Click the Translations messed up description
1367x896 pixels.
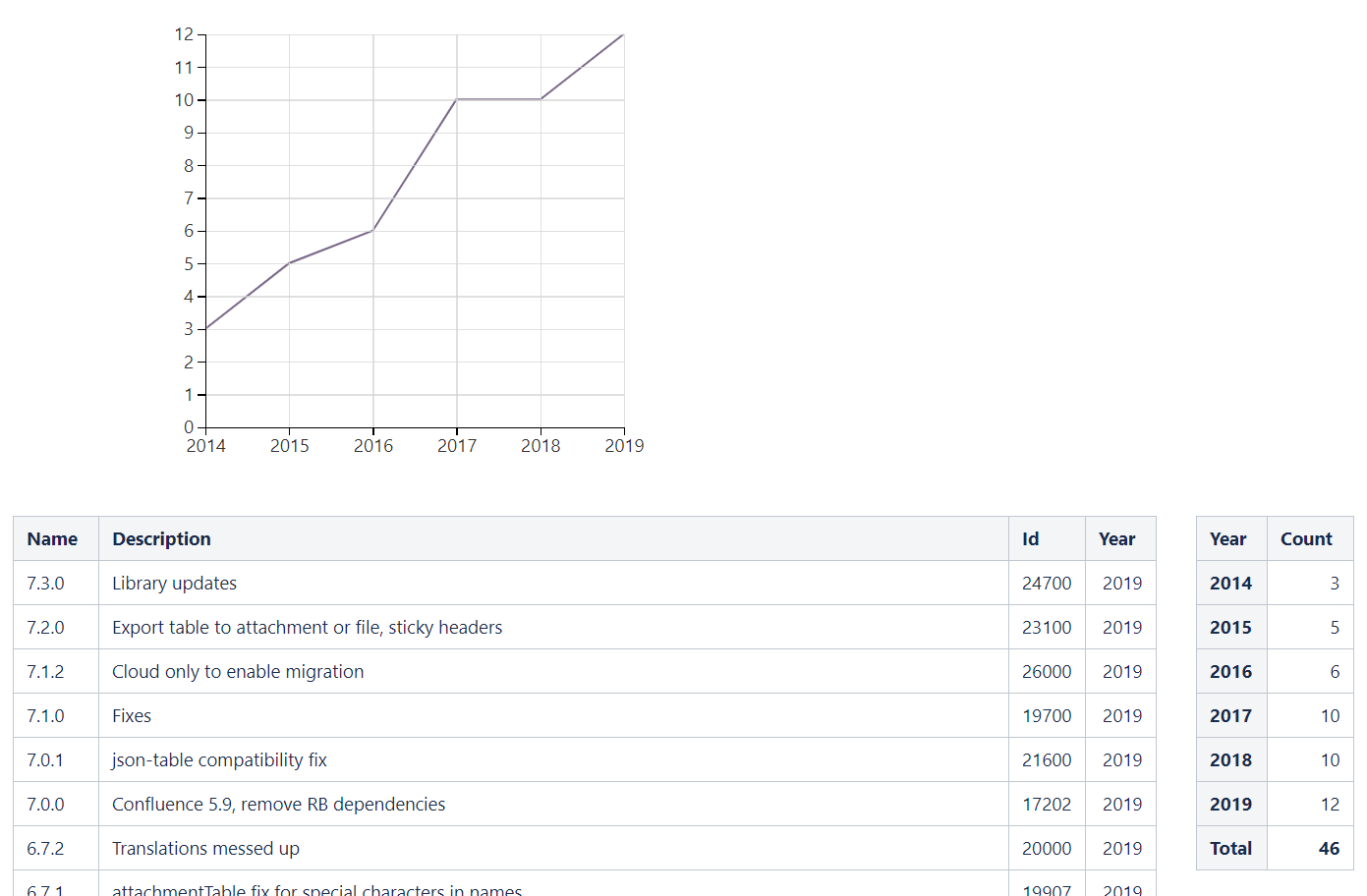tap(205, 848)
